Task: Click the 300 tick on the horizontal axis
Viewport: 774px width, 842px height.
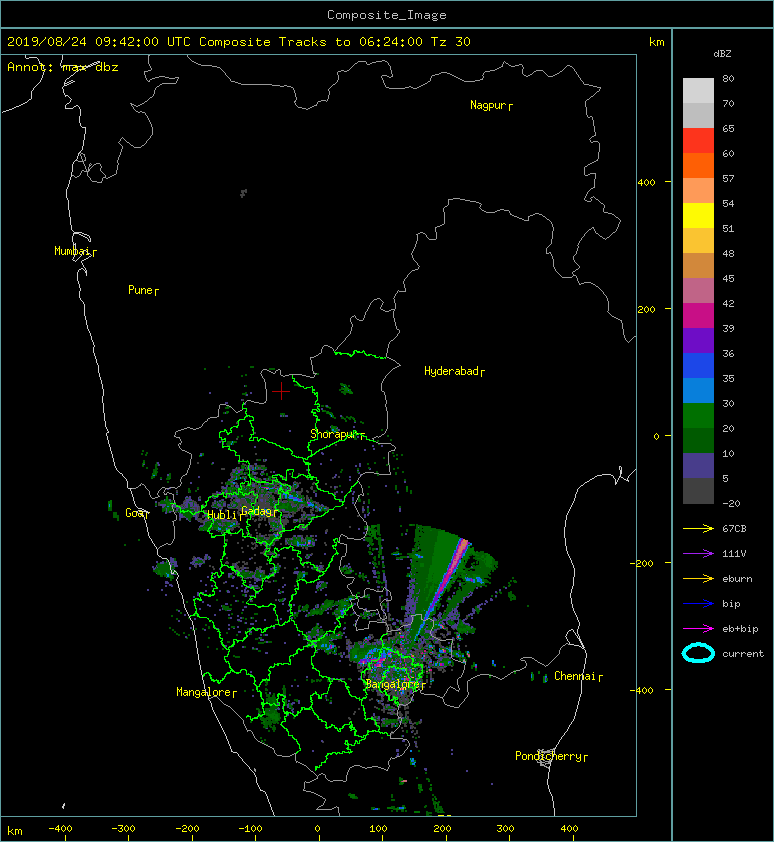Action: point(505,829)
